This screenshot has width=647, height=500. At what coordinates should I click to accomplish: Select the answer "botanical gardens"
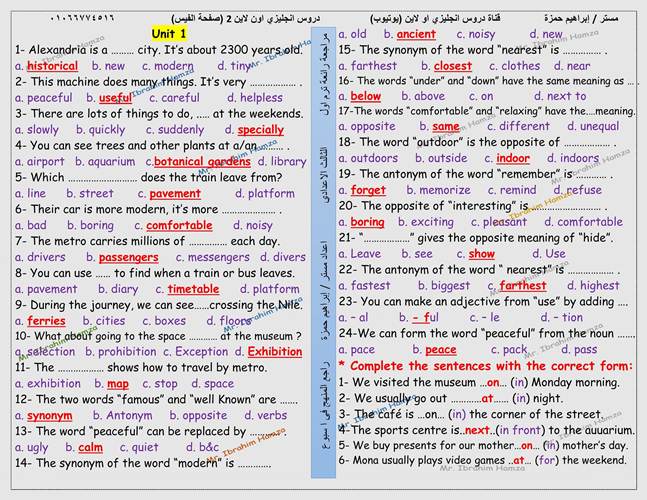[202, 162]
